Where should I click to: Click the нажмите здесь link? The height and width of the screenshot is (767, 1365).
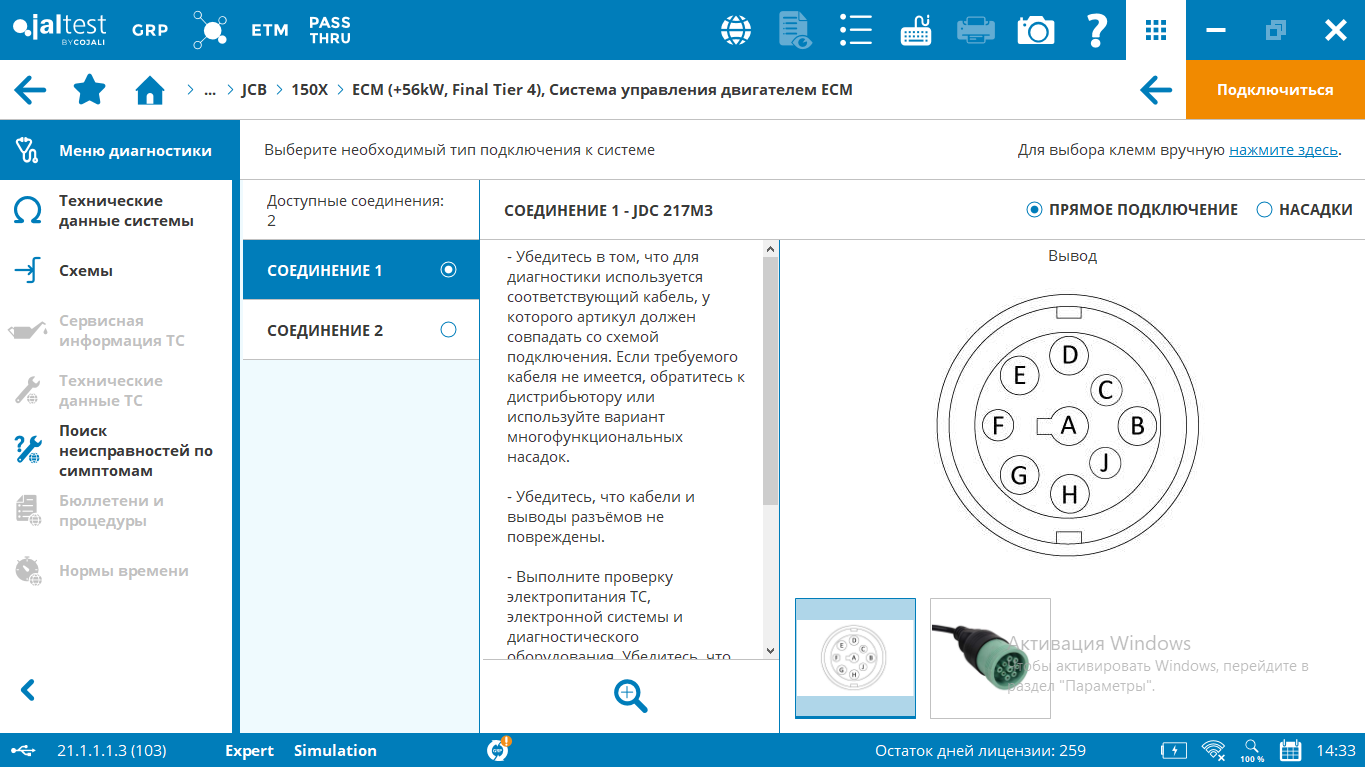(1283, 150)
